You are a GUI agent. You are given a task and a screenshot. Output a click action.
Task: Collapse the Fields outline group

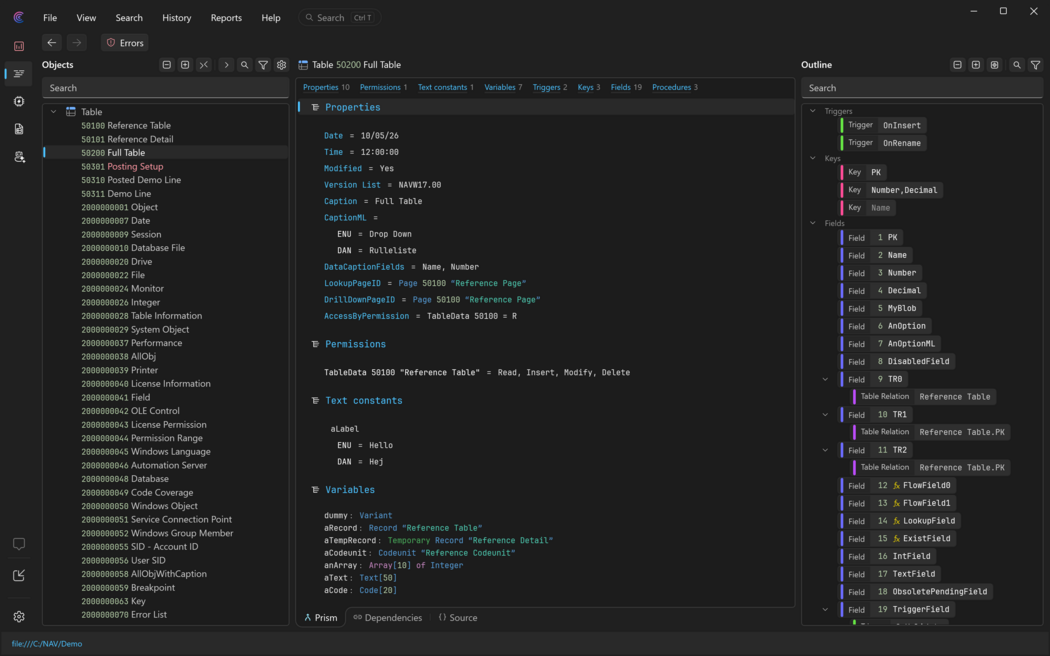[813, 223]
